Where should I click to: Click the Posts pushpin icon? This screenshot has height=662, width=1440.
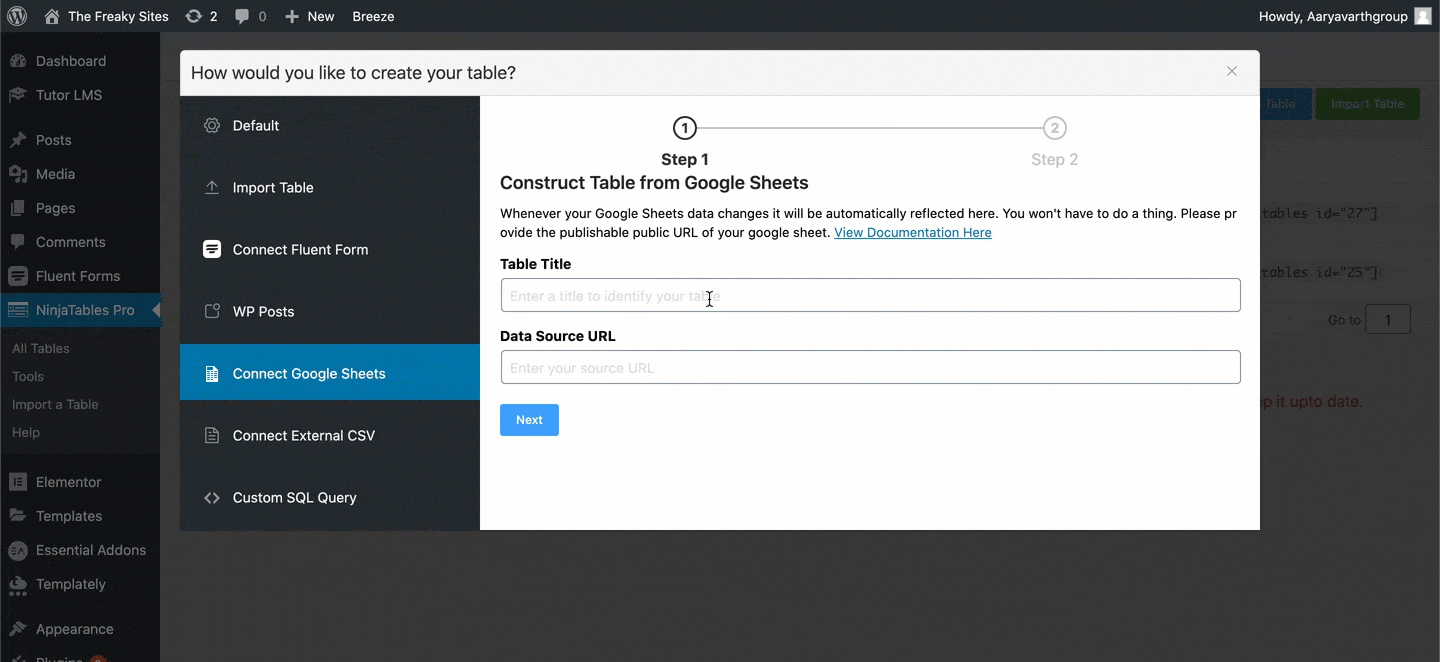click(18, 140)
